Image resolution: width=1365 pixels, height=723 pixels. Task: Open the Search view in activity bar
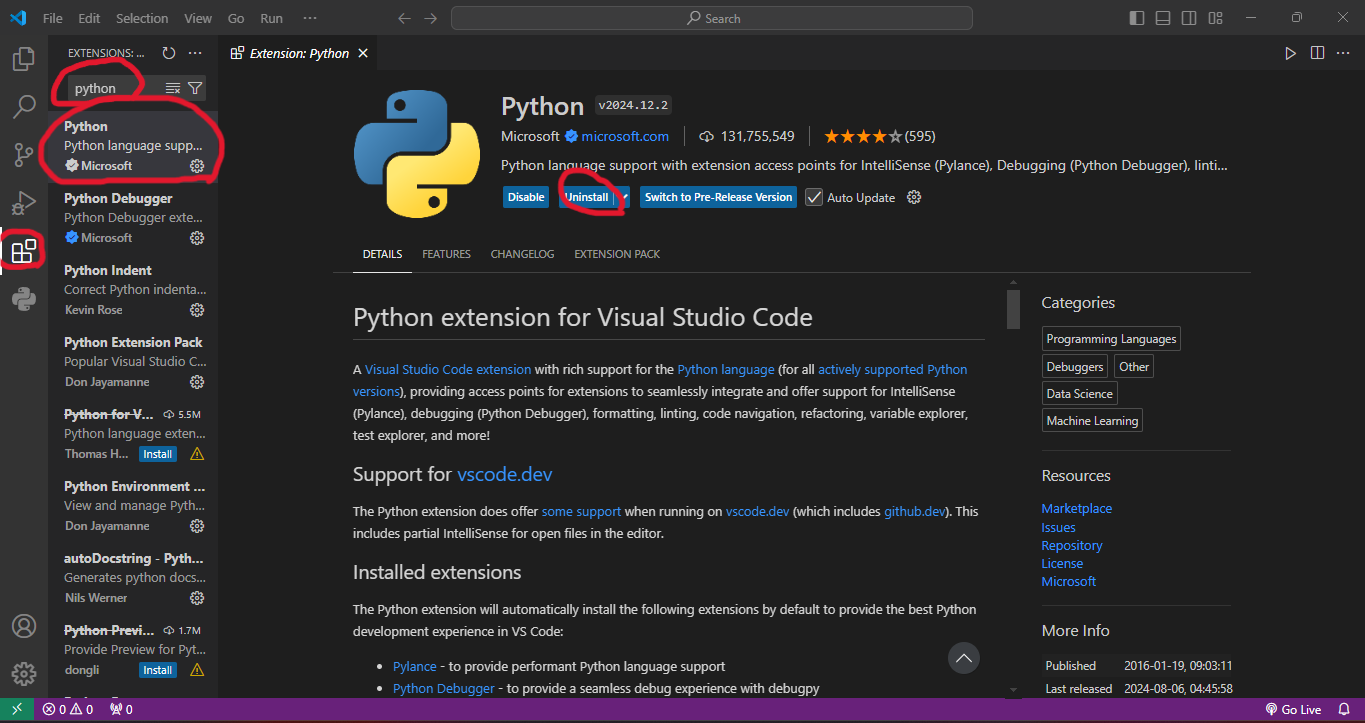24,106
